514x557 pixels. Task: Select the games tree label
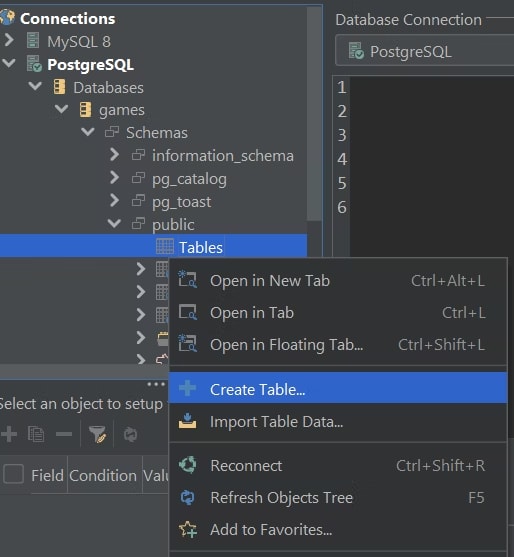point(121,110)
